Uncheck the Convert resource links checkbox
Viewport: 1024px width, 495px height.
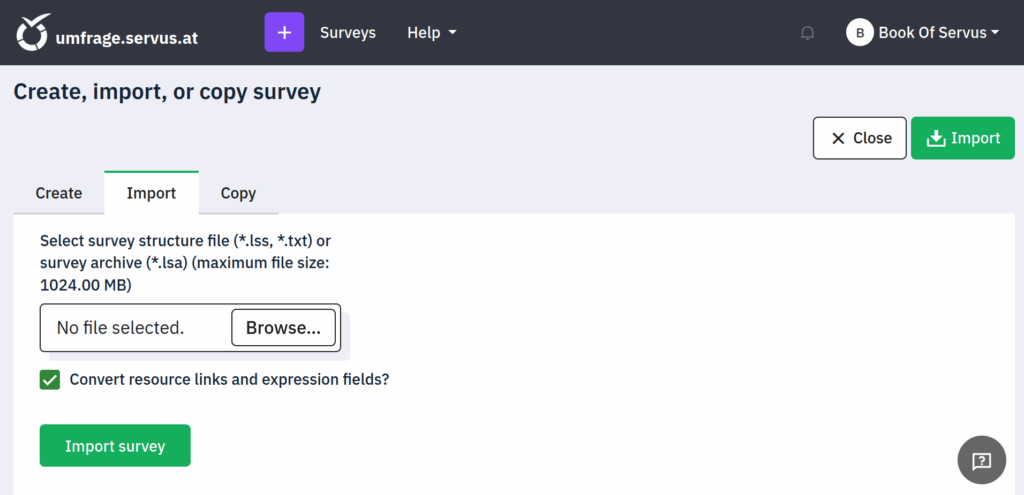point(50,380)
